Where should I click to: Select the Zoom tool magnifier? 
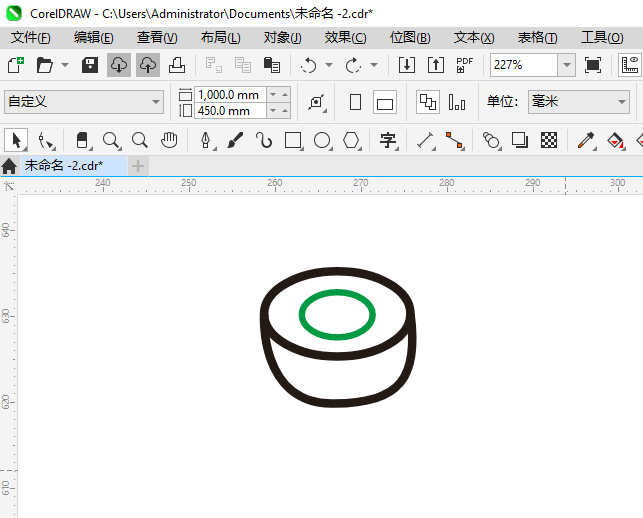pyautogui.click(x=112, y=140)
